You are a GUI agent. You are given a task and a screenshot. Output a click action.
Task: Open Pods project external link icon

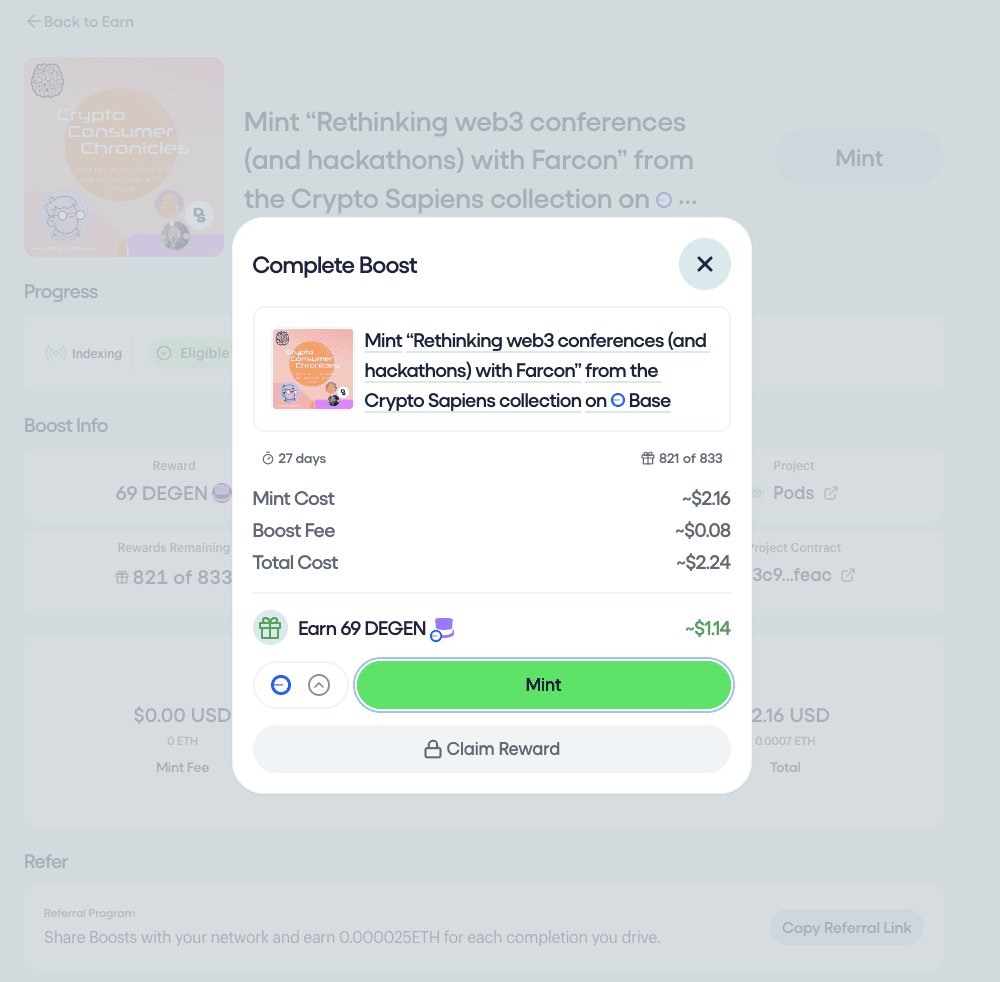click(830, 493)
